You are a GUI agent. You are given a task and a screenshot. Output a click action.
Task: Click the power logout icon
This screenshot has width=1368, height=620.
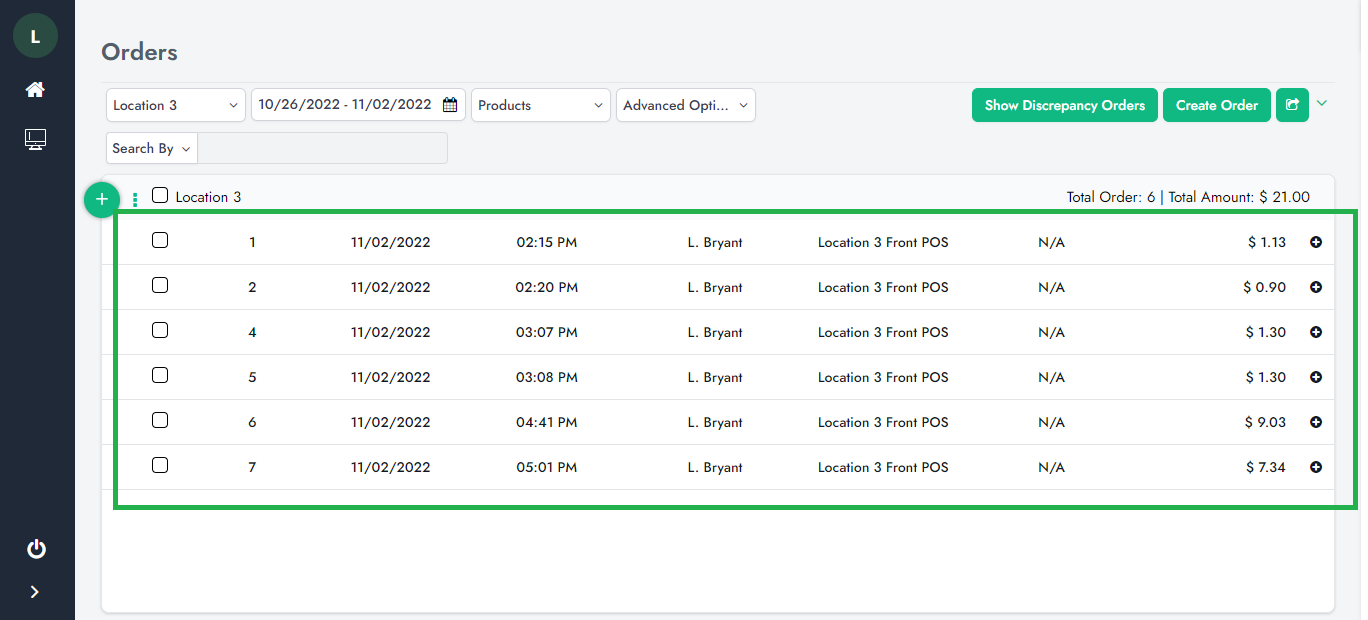coord(36,549)
